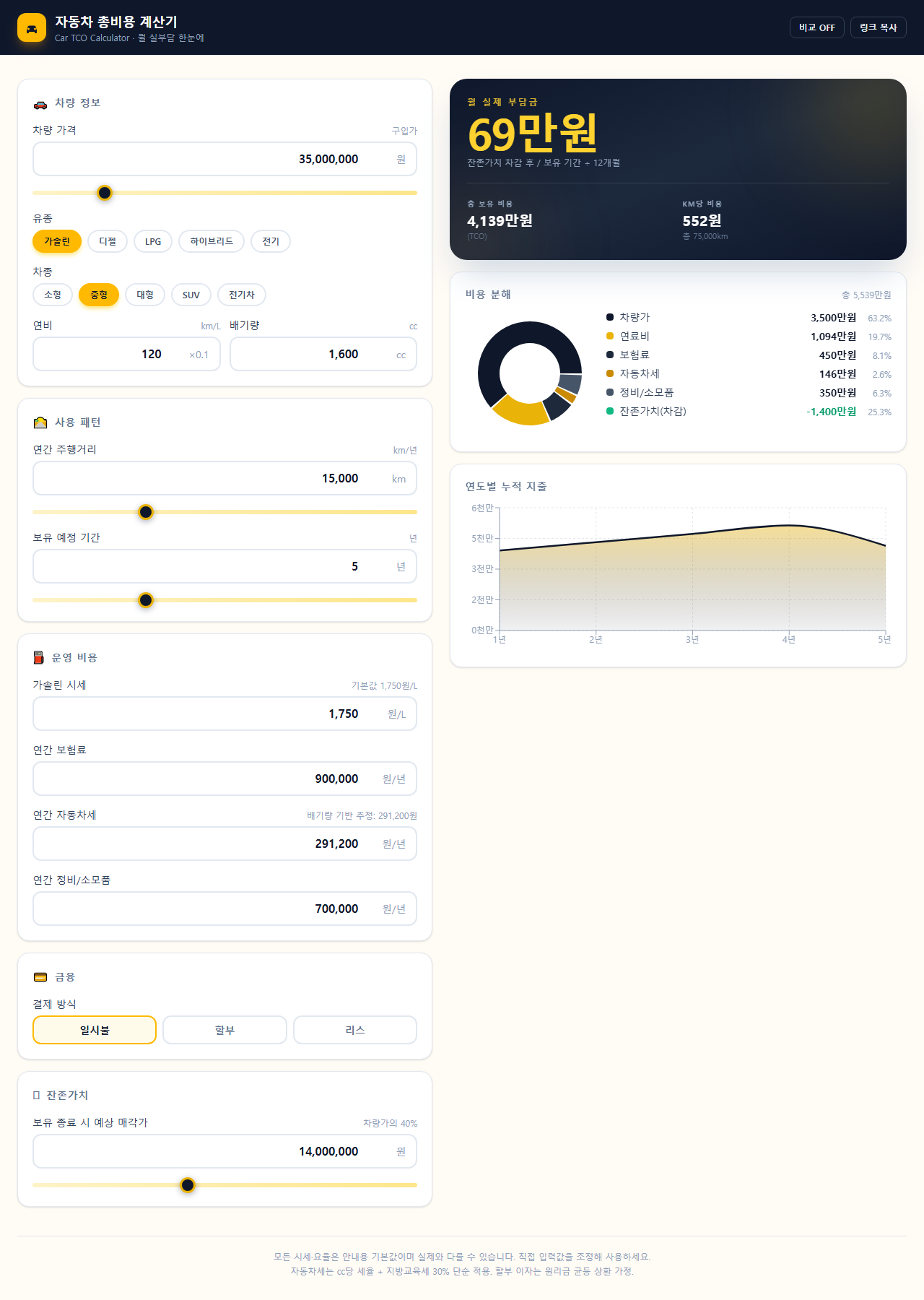
Task: Click the 총 5,539만원 total label
Action: [866, 295]
